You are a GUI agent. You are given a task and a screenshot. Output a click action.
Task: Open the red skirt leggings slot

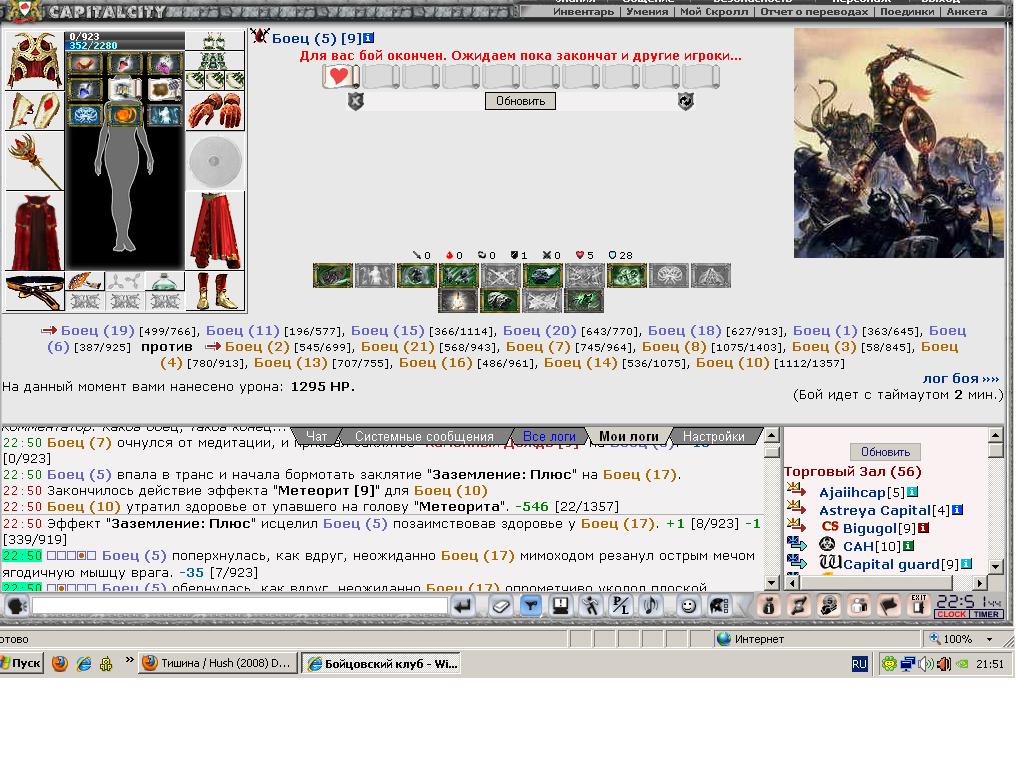point(215,231)
